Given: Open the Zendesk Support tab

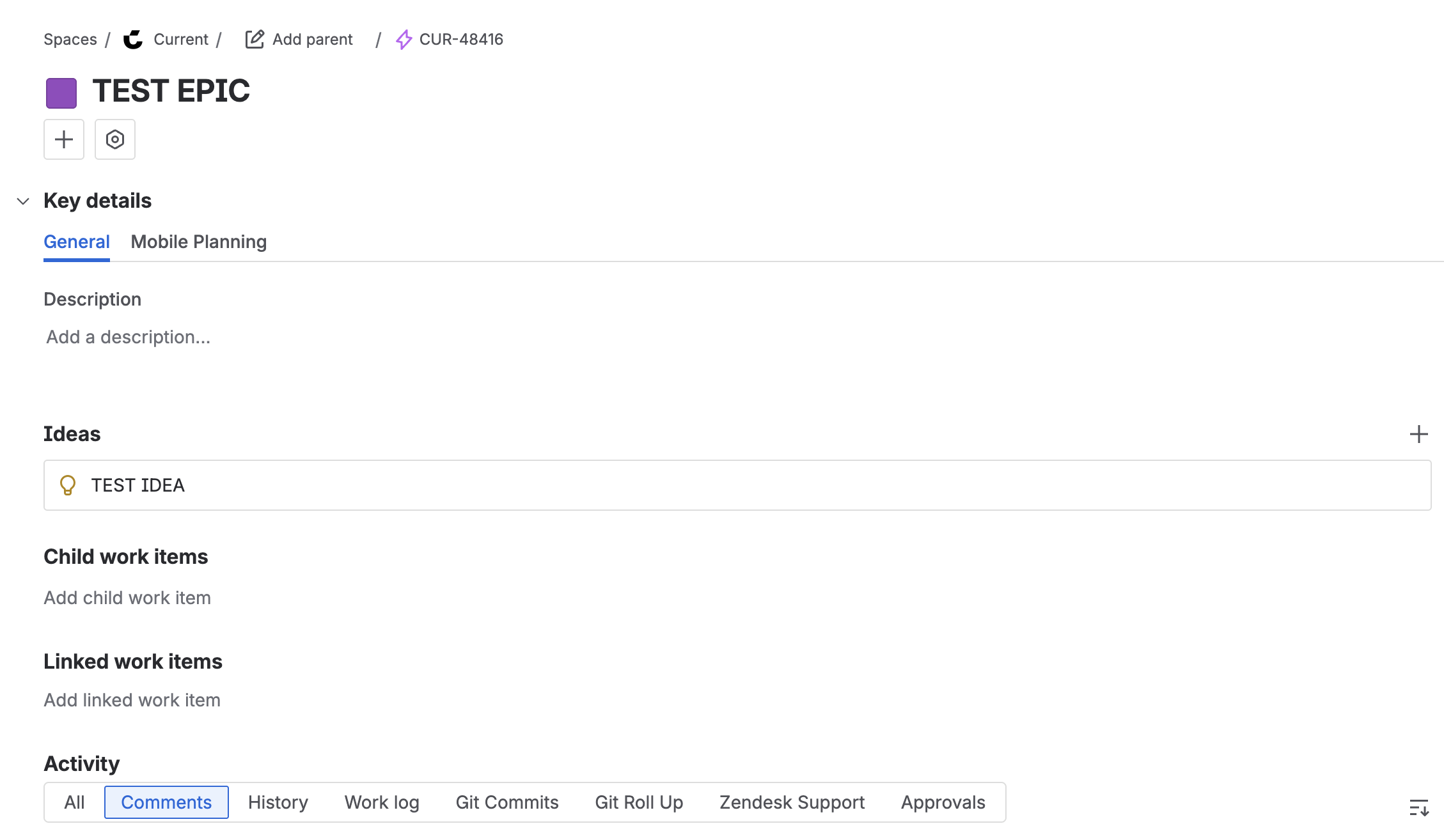Looking at the screenshot, I should [792, 802].
